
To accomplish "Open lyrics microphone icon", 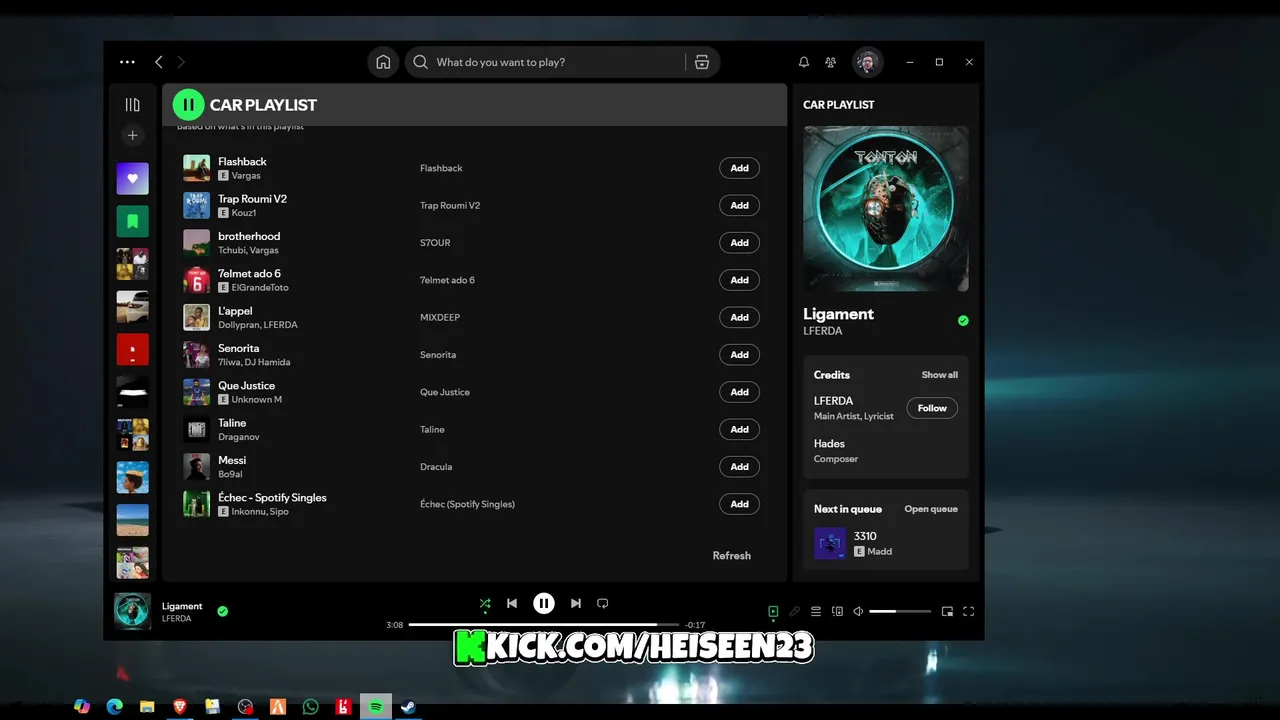I will coord(795,611).
